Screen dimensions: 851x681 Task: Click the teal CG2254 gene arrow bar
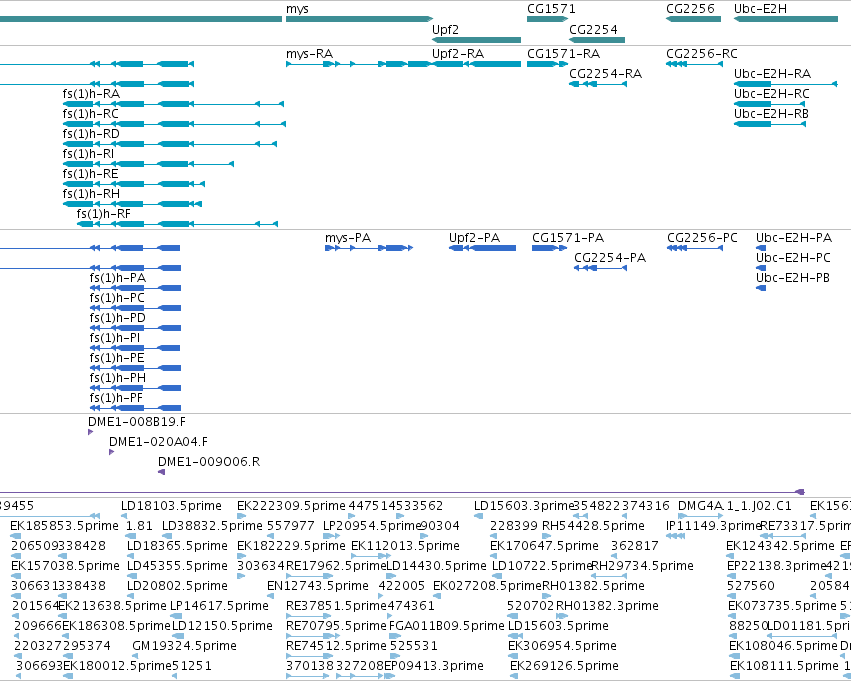(x=597, y=40)
